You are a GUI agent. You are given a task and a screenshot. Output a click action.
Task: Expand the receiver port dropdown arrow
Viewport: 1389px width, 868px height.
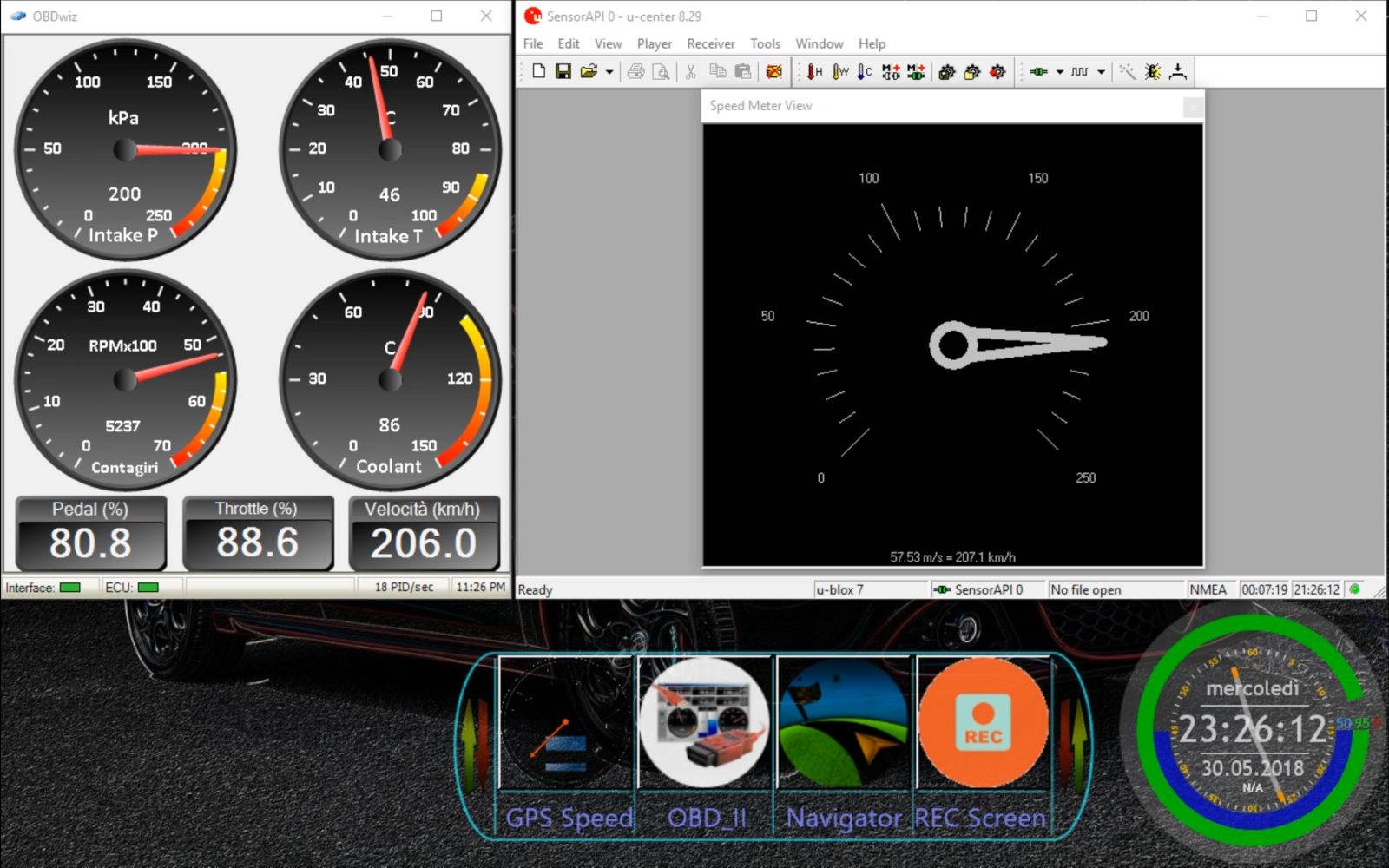1059,72
